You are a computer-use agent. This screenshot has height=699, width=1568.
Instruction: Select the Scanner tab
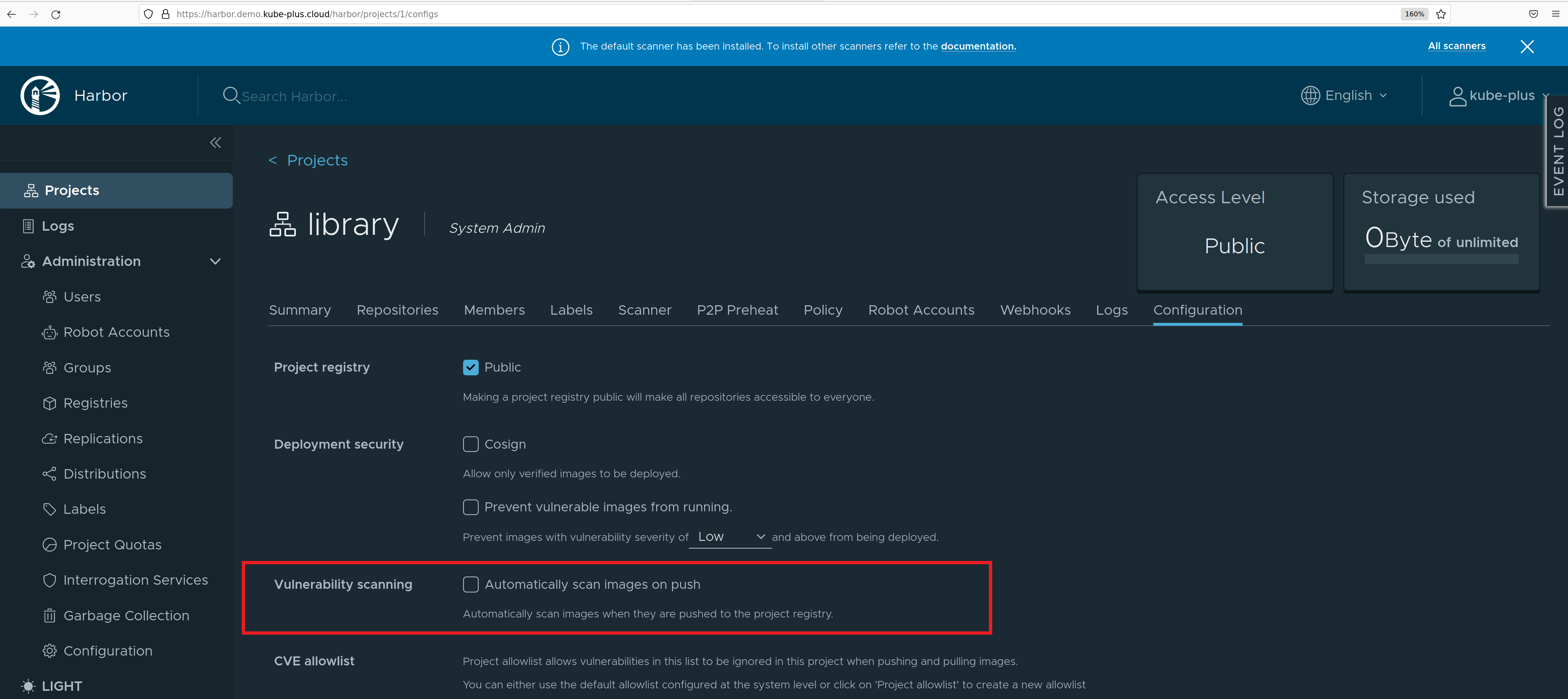[x=645, y=310]
